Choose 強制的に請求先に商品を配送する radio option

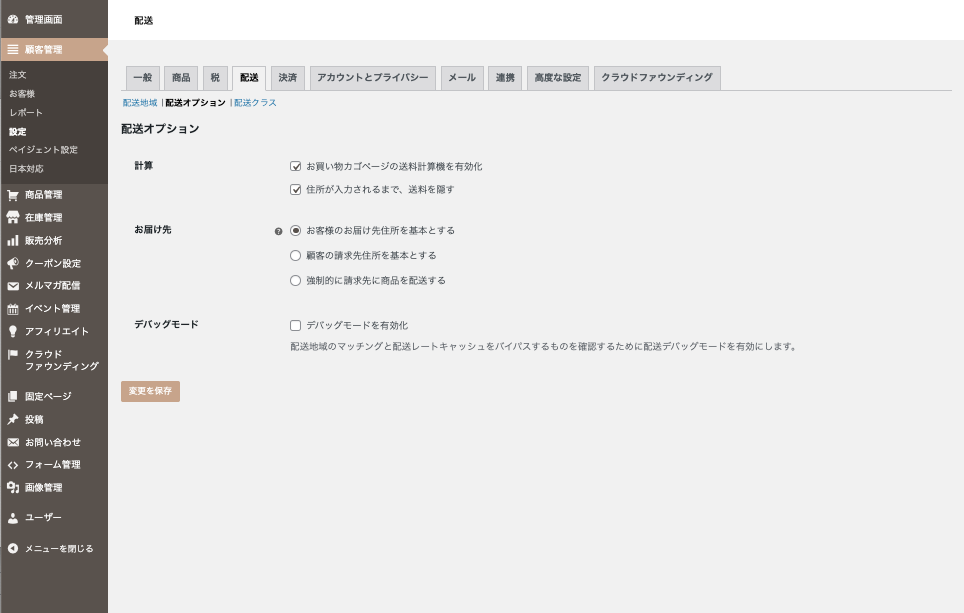[x=295, y=281]
